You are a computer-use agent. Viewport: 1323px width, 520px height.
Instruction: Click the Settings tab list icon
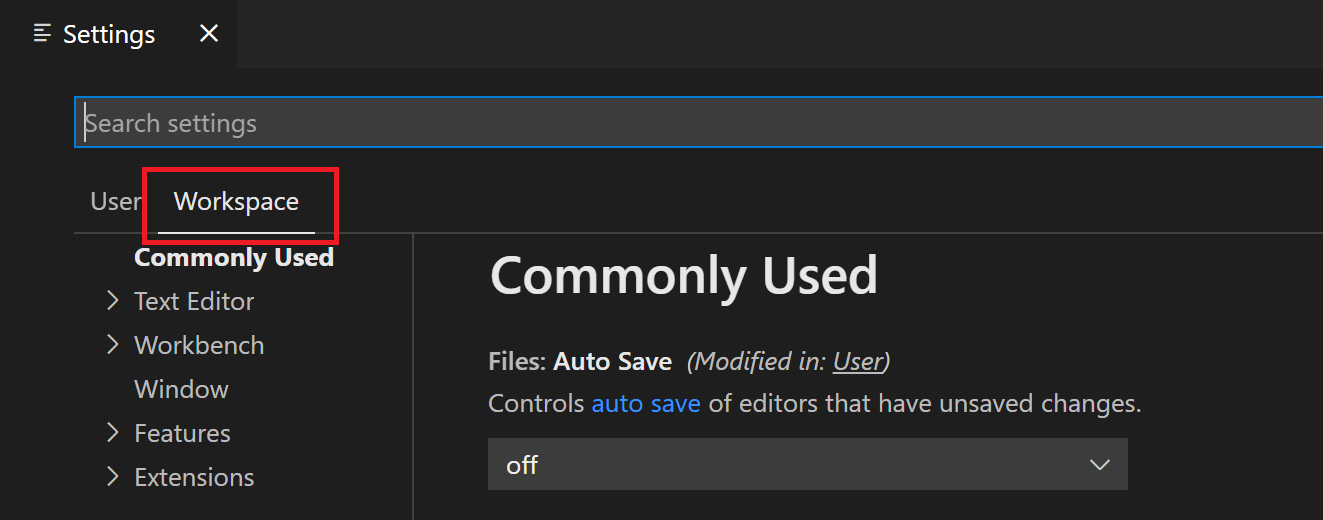coord(42,34)
